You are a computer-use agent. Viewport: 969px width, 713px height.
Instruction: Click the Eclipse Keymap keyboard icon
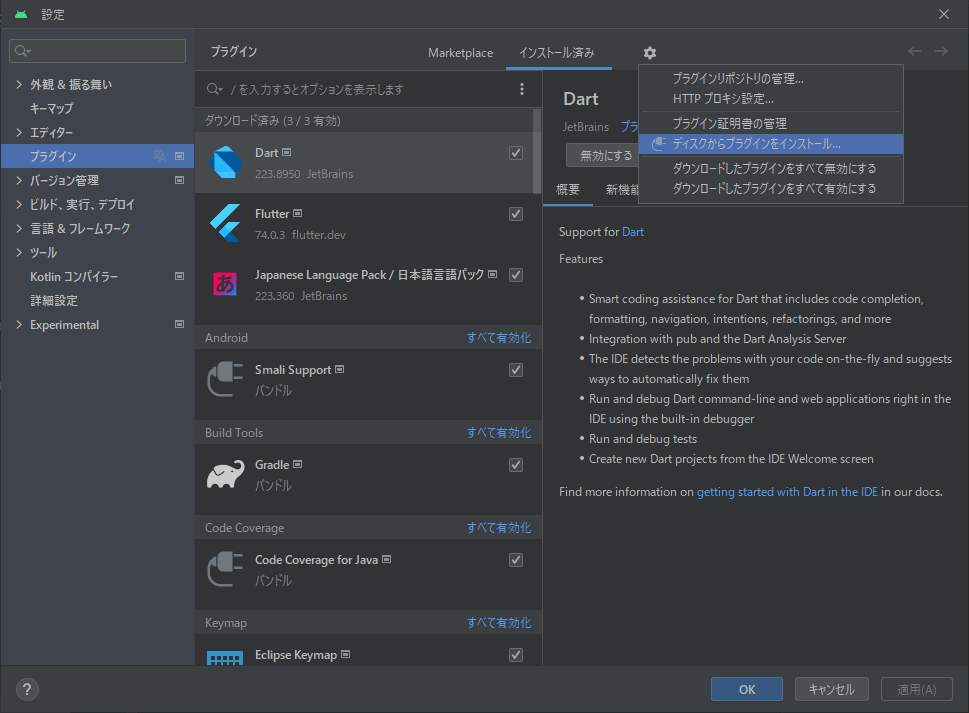[x=225, y=657]
